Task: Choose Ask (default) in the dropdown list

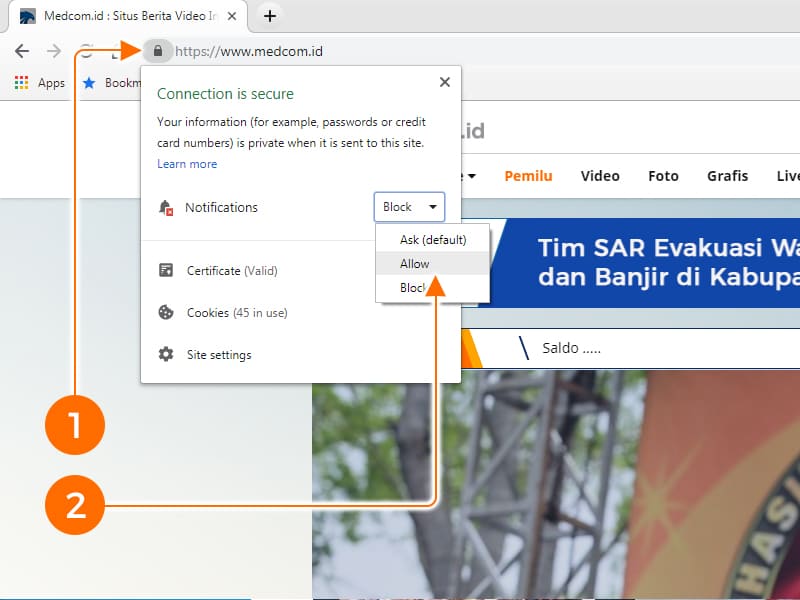Action: coord(432,240)
